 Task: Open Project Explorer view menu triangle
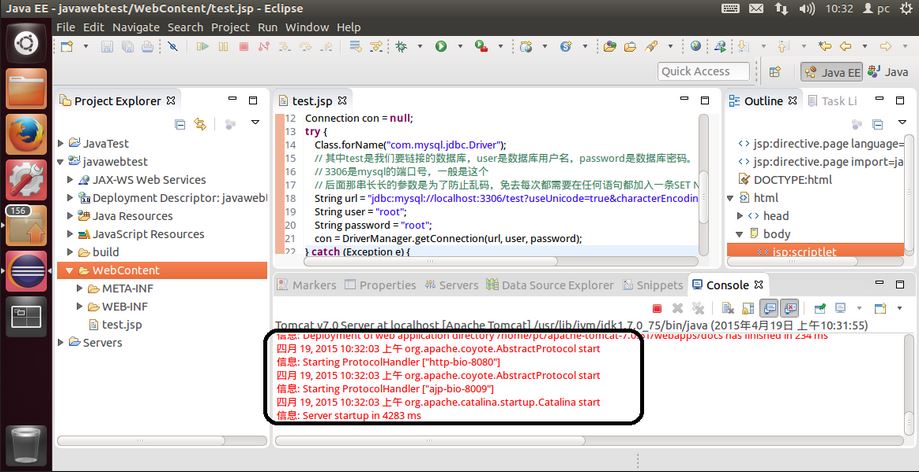255,123
